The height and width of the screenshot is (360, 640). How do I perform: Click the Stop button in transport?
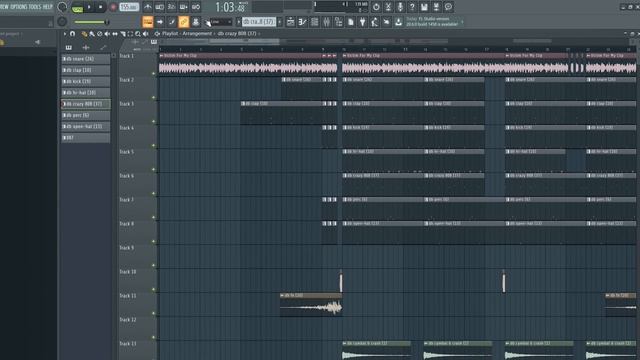(x=100, y=7)
